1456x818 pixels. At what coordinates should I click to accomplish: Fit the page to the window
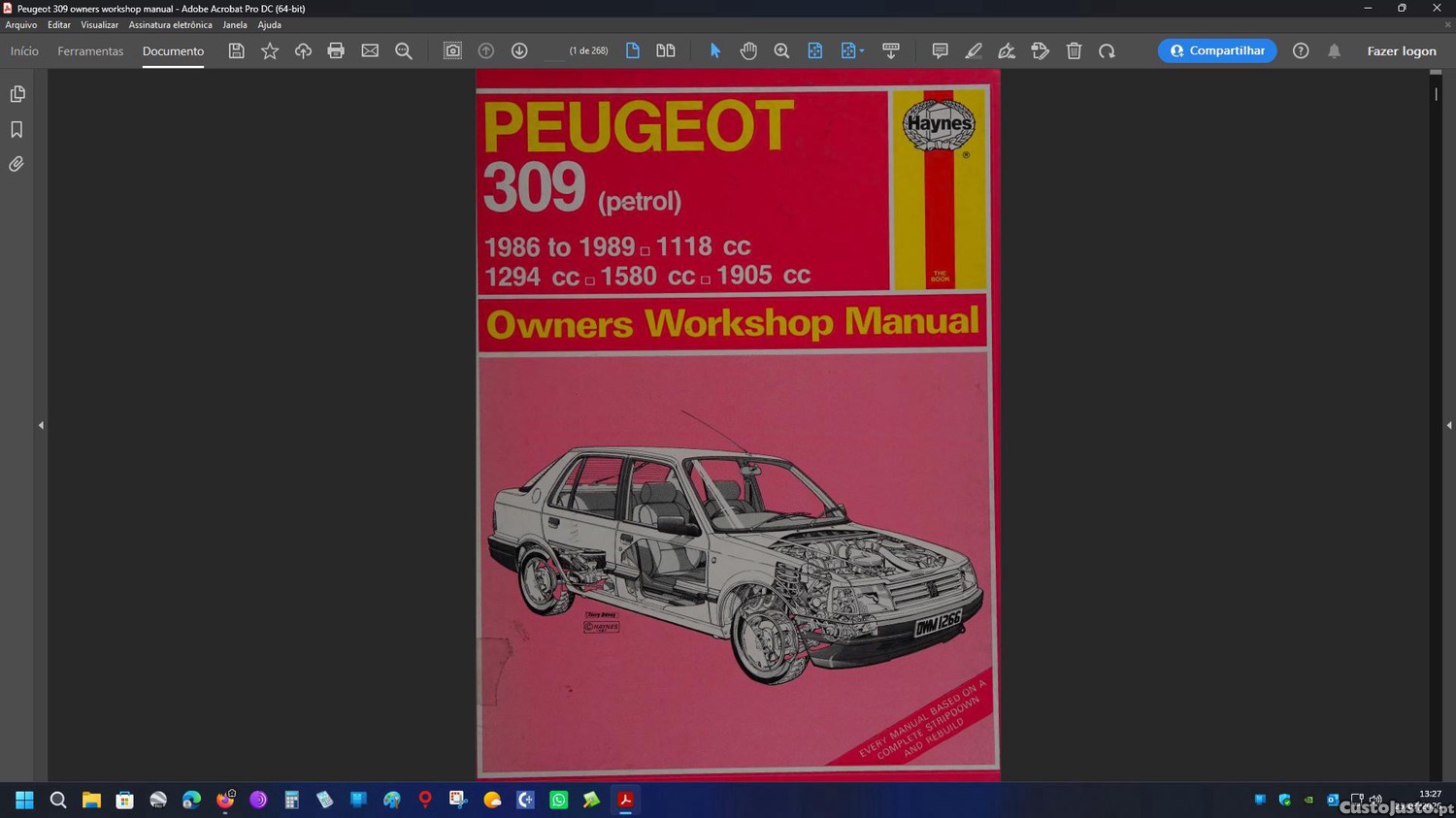pyautogui.click(x=815, y=50)
